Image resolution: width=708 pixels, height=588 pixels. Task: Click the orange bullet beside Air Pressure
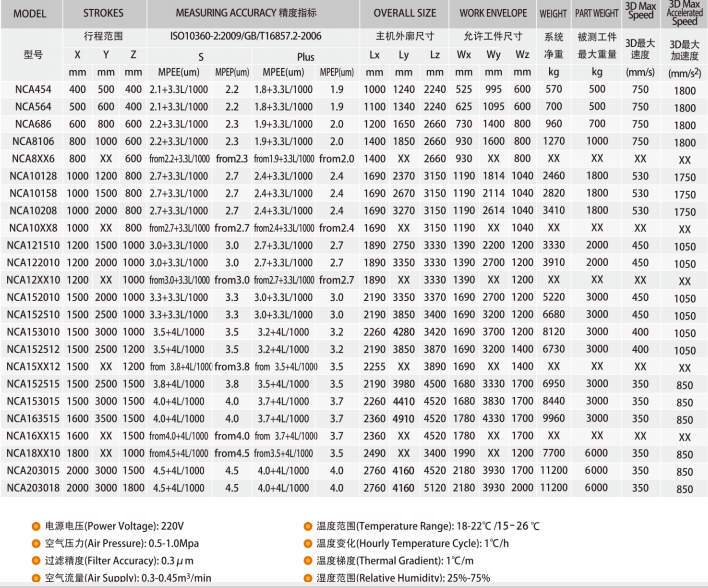(36, 543)
